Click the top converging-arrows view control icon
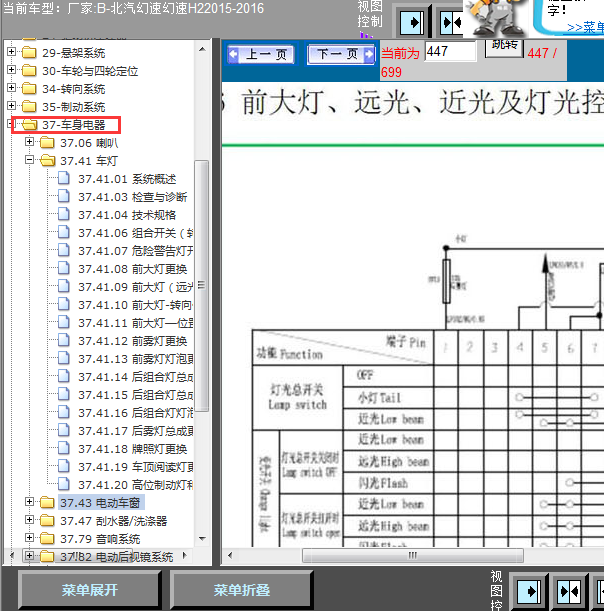The height and width of the screenshot is (611, 604). (451, 22)
